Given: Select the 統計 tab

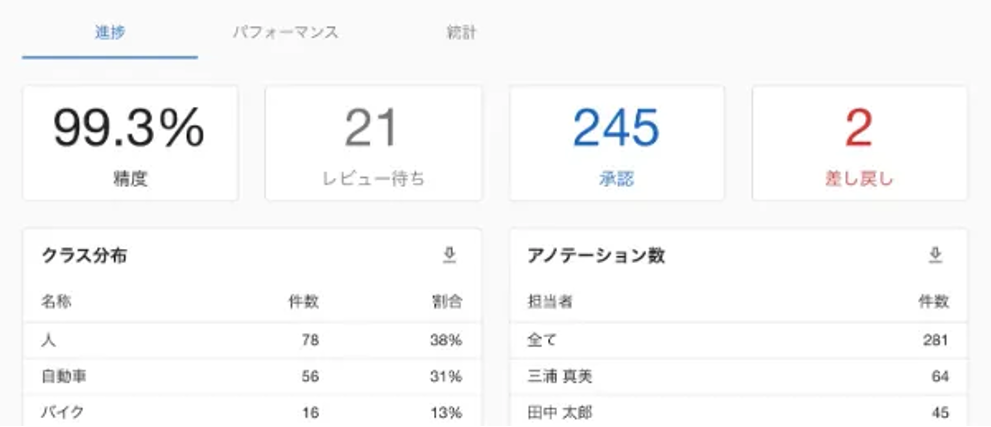Looking at the screenshot, I should tap(461, 32).
